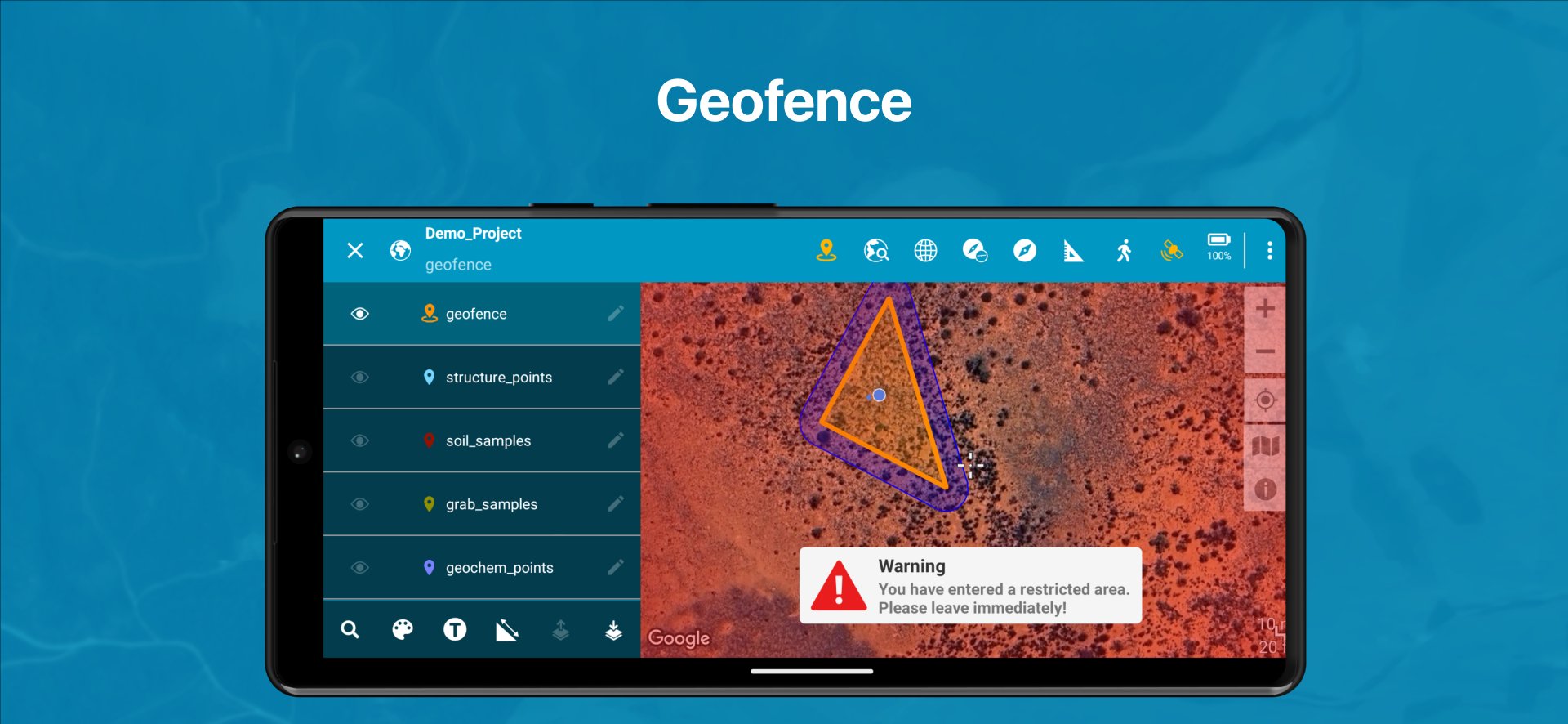This screenshot has width=1568, height=724.
Task: Tap the orange location pin toolbar icon
Action: (826, 250)
